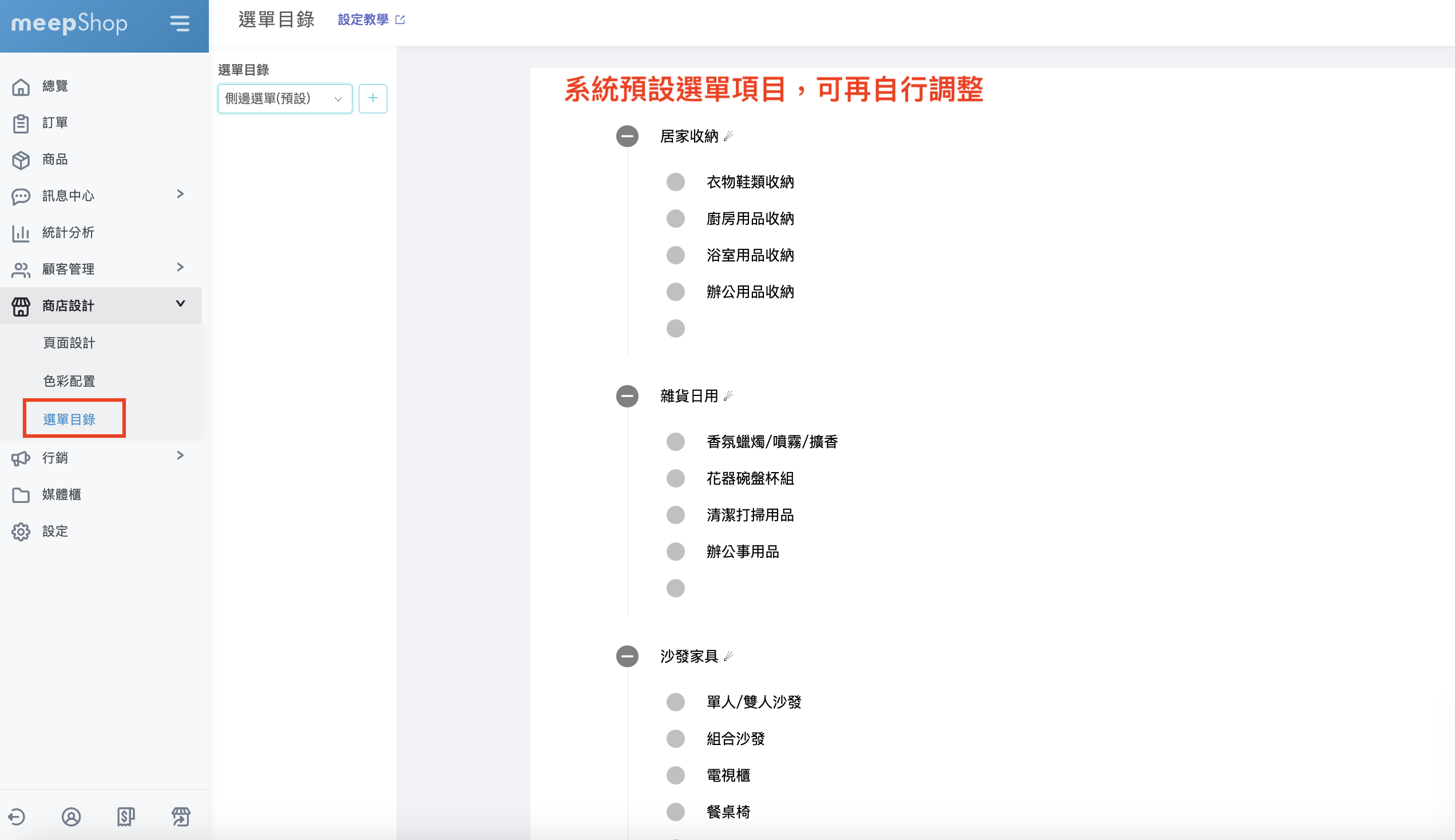This screenshot has width=1455, height=840.
Task: Click the edit pencil next to 居家收納
Action: coord(728,136)
